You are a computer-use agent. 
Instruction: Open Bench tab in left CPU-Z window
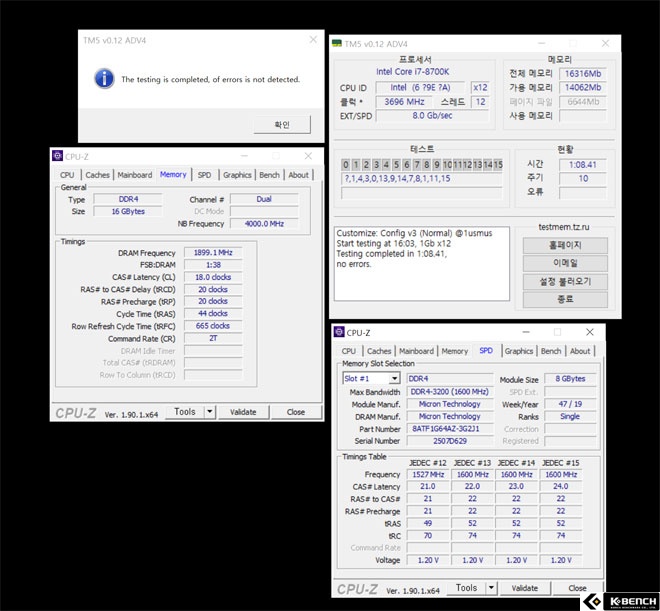click(x=269, y=175)
